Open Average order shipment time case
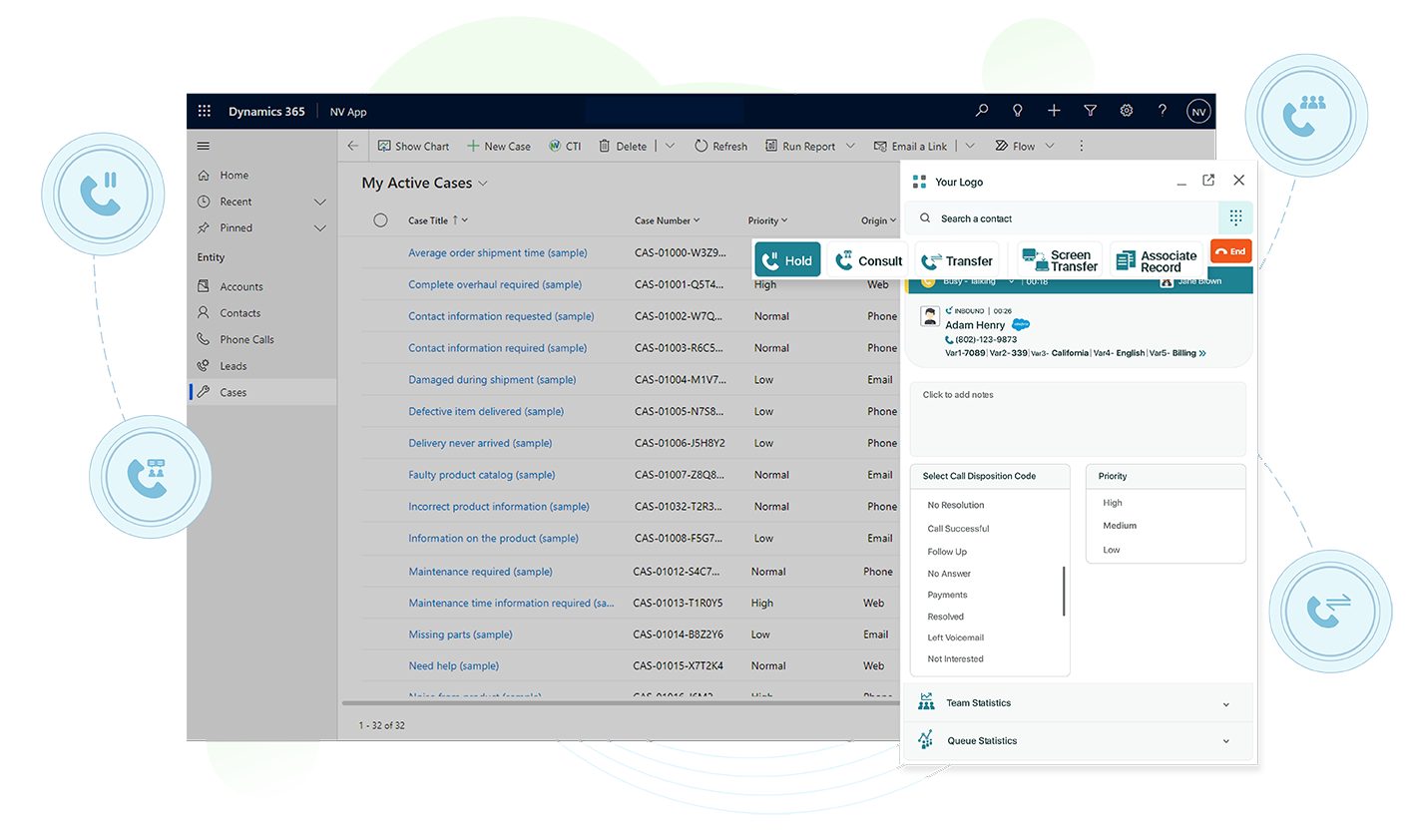1413x840 pixels. click(497, 252)
